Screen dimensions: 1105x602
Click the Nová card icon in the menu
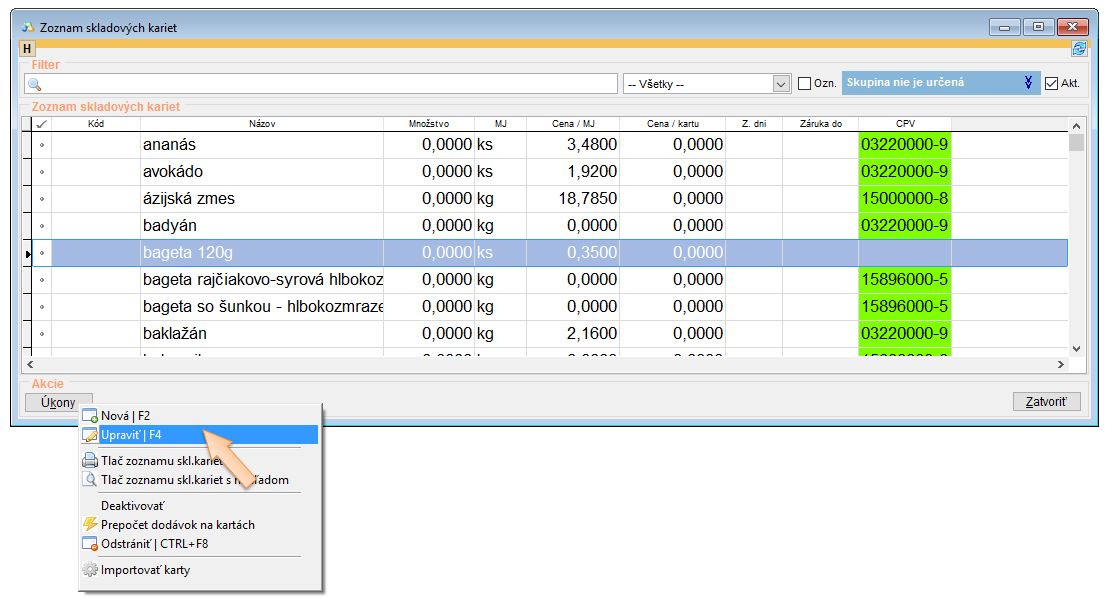point(89,415)
